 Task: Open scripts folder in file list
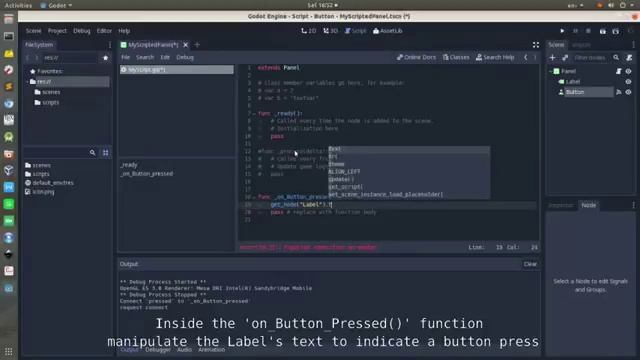37,174
